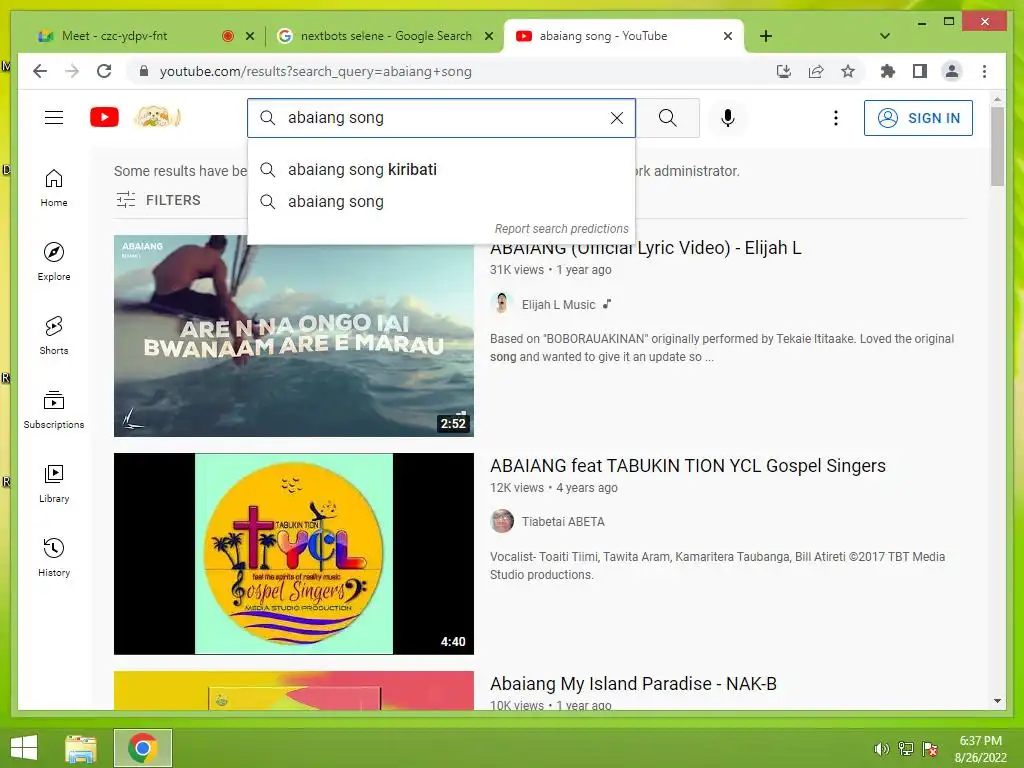Open History in sidebar

[54, 558]
